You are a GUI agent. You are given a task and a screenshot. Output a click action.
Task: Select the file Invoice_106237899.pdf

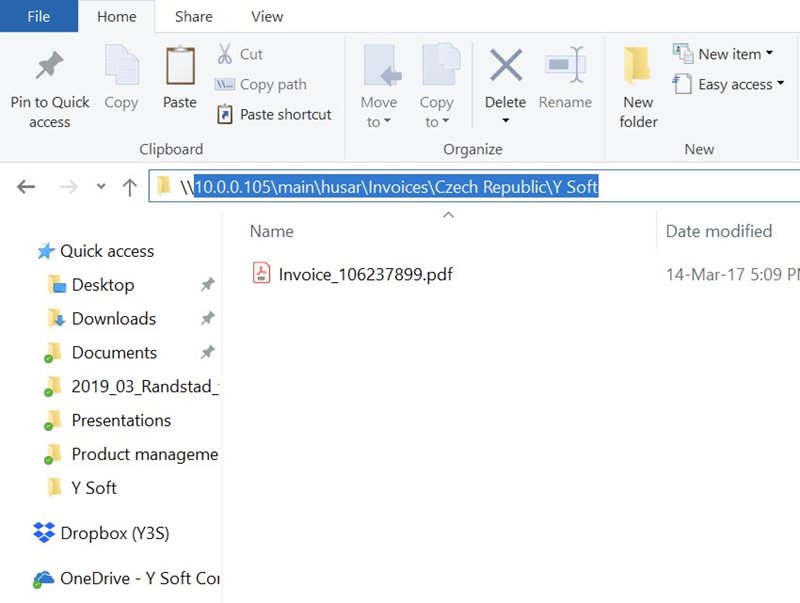tap(365, 274)
